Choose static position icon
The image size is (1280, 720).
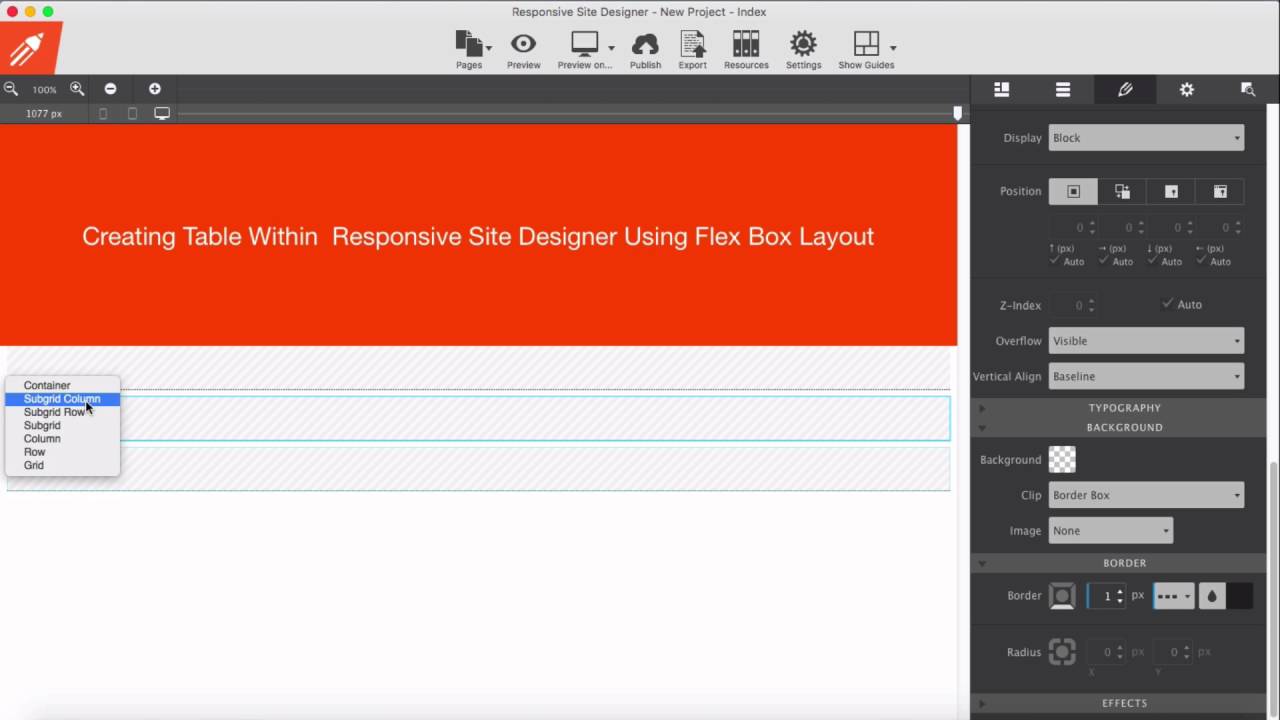click(1073, 192)
